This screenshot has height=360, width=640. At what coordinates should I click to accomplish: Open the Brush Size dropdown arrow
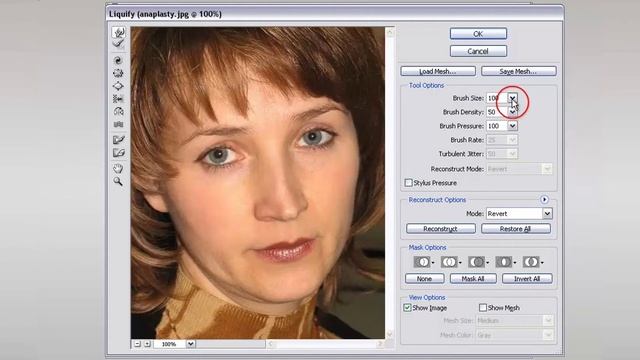[512, 98]
